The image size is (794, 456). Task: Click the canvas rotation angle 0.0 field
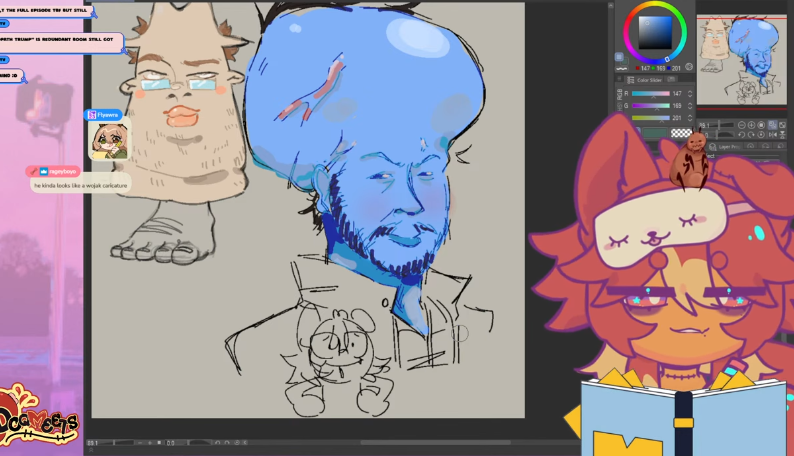[171, 443]
